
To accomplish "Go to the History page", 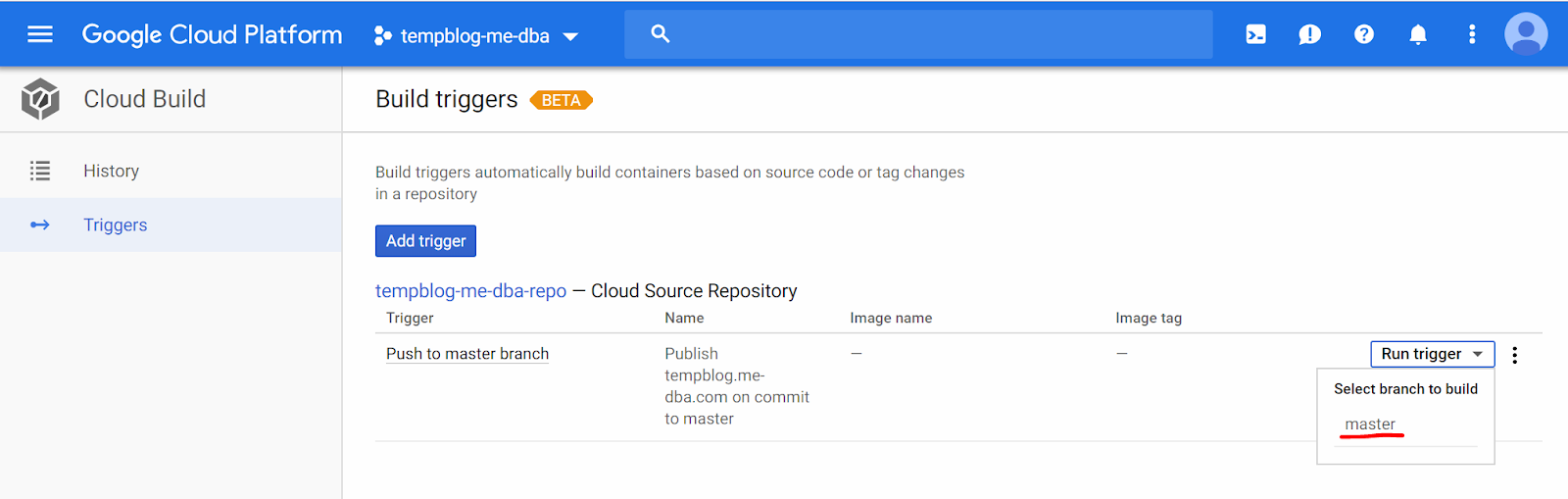I will tap(111, 171).
